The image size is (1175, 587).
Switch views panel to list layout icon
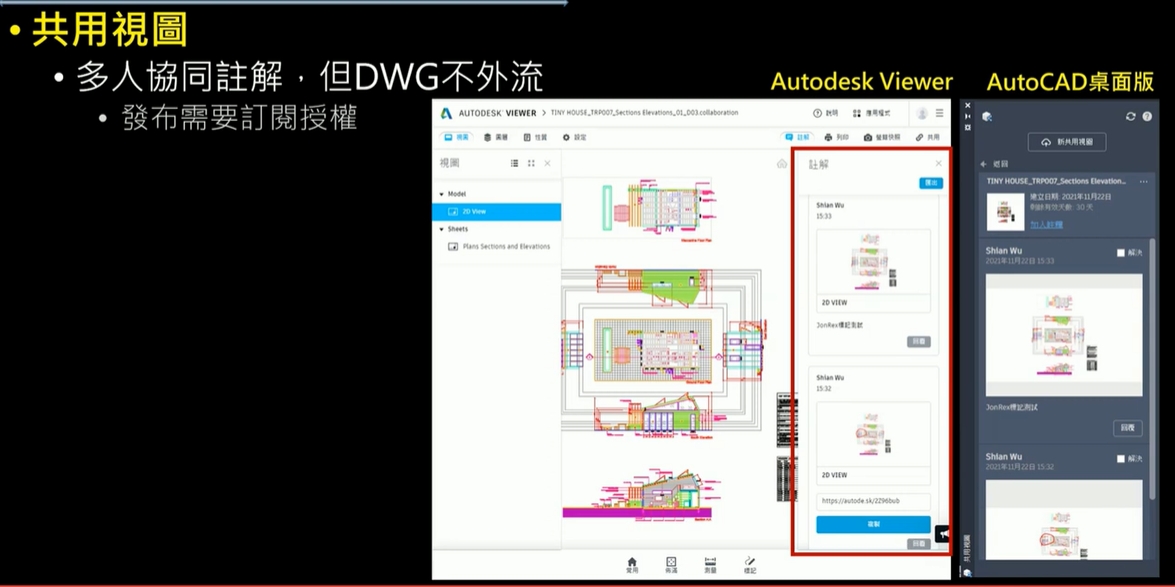[514, 163]
